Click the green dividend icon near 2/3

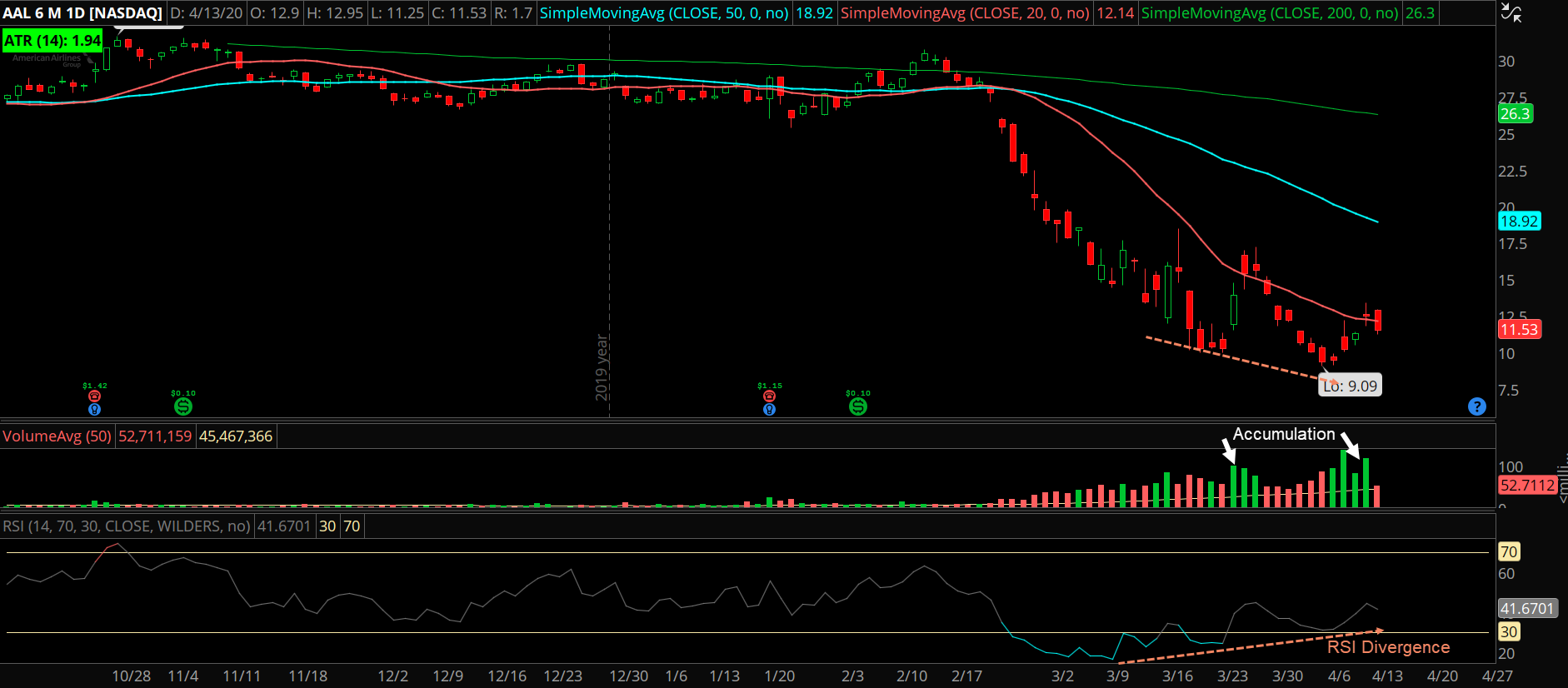pyautogui.click(x=858, y=406)
